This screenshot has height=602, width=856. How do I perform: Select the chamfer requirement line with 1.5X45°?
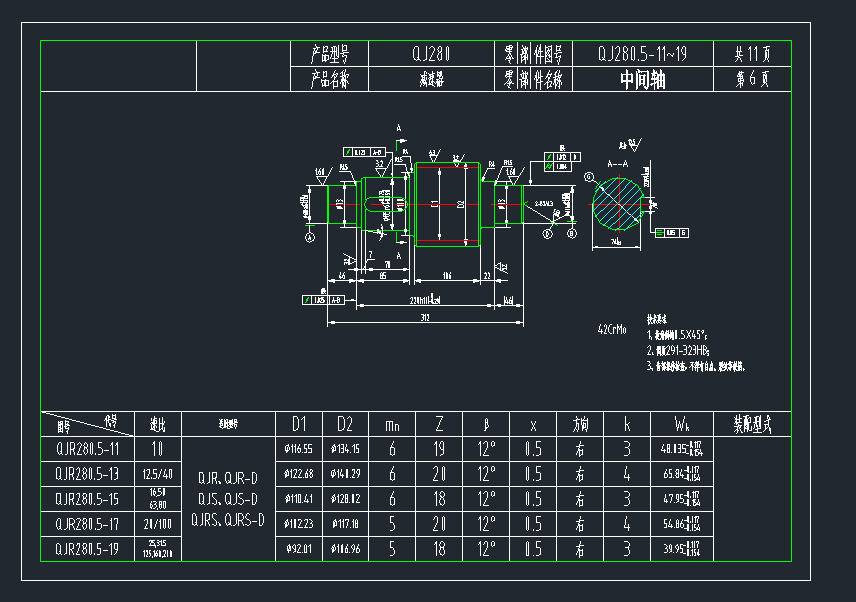pyautogui.click(x=677, y=335)
